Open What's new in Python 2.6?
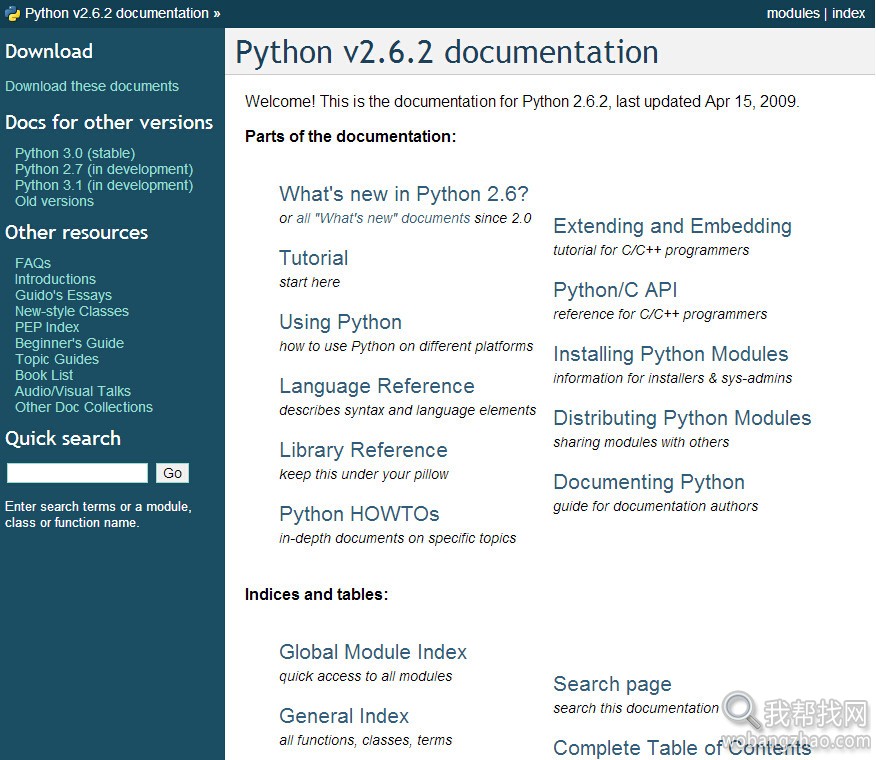This screenshot has width=876, height=760. point(403,194)
